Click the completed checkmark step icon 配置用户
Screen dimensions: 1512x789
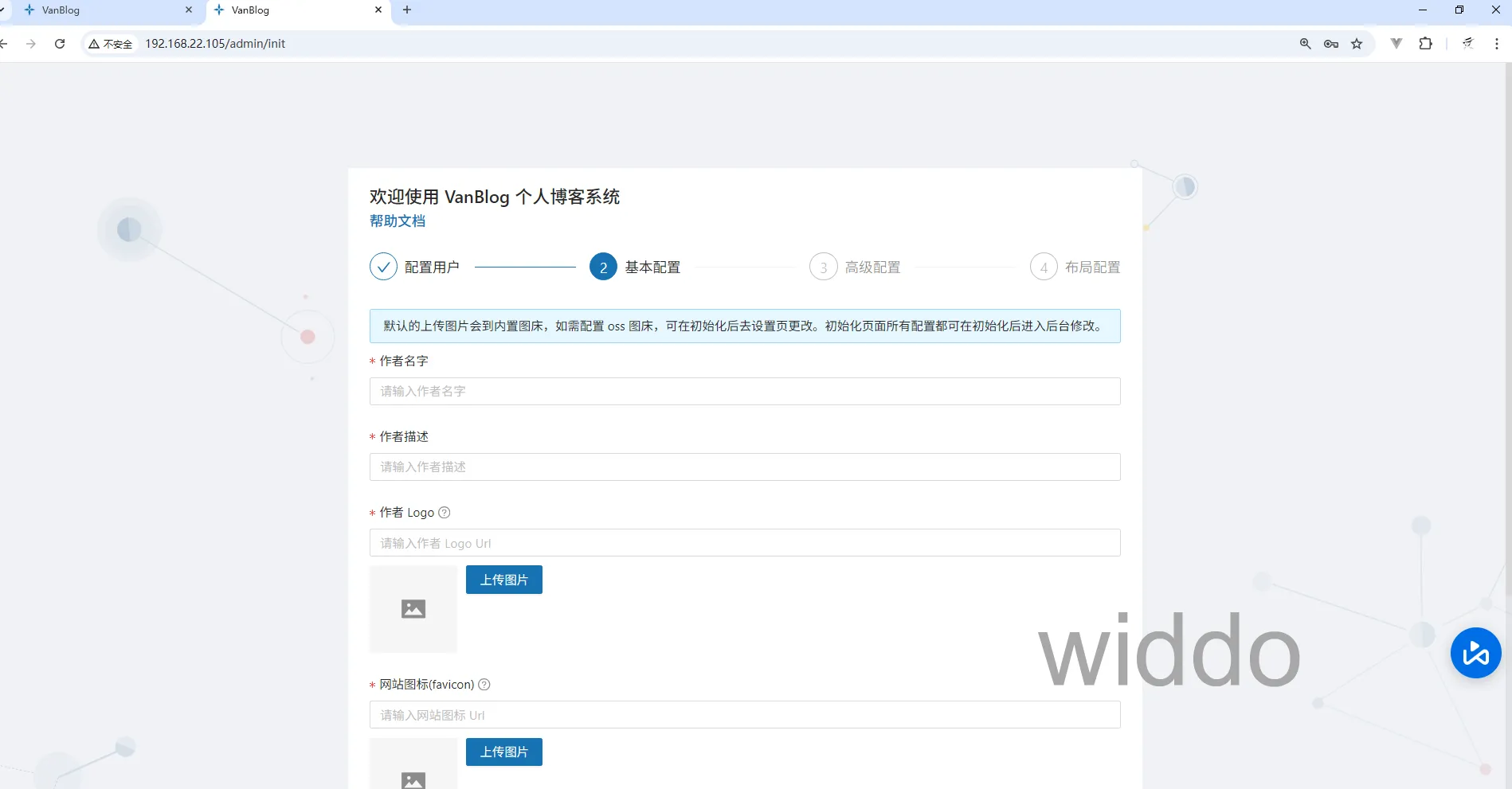tap(383, 267)
